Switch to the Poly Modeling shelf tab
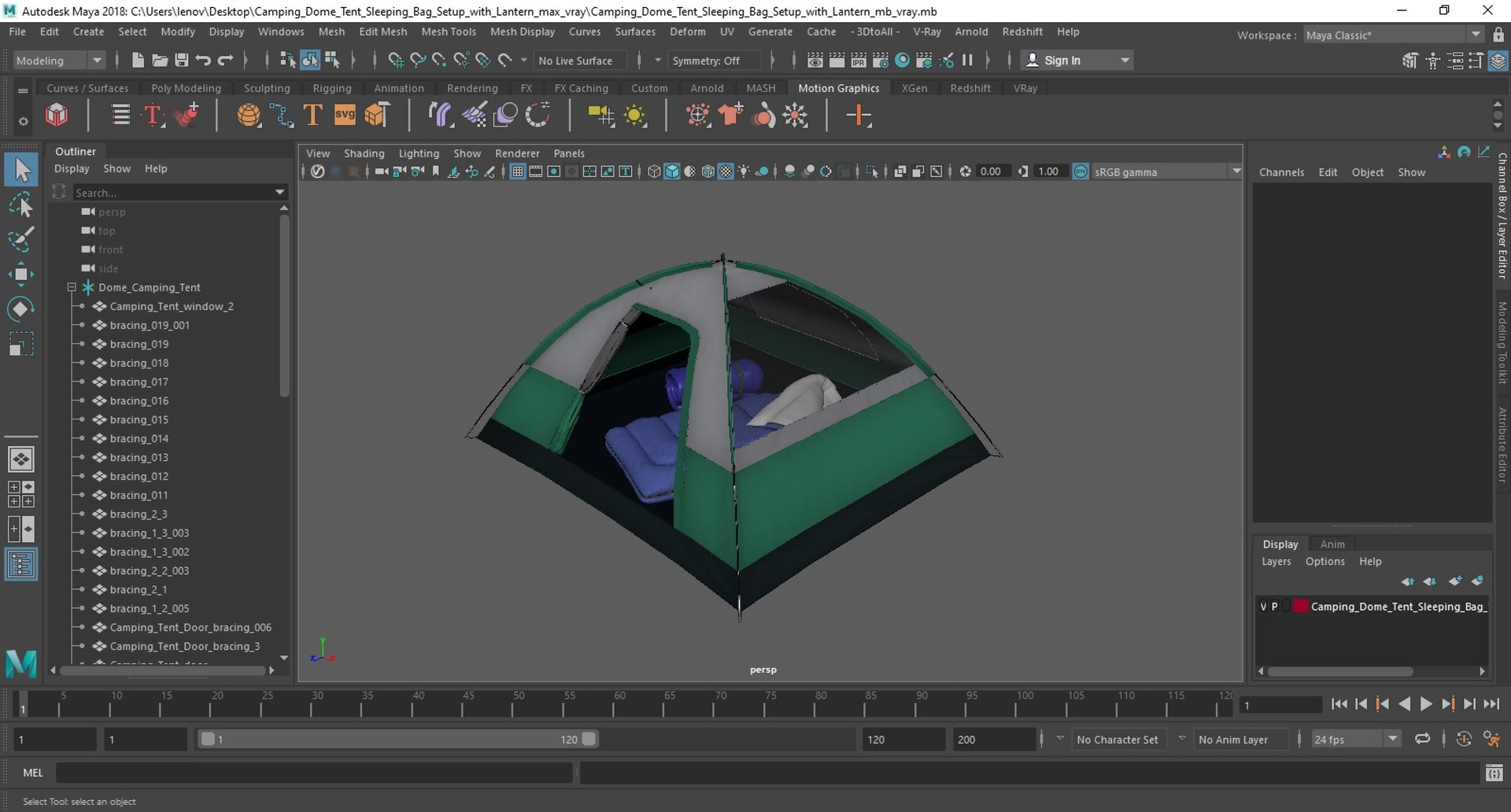The image size is (1511, 812). click(186, 88)
